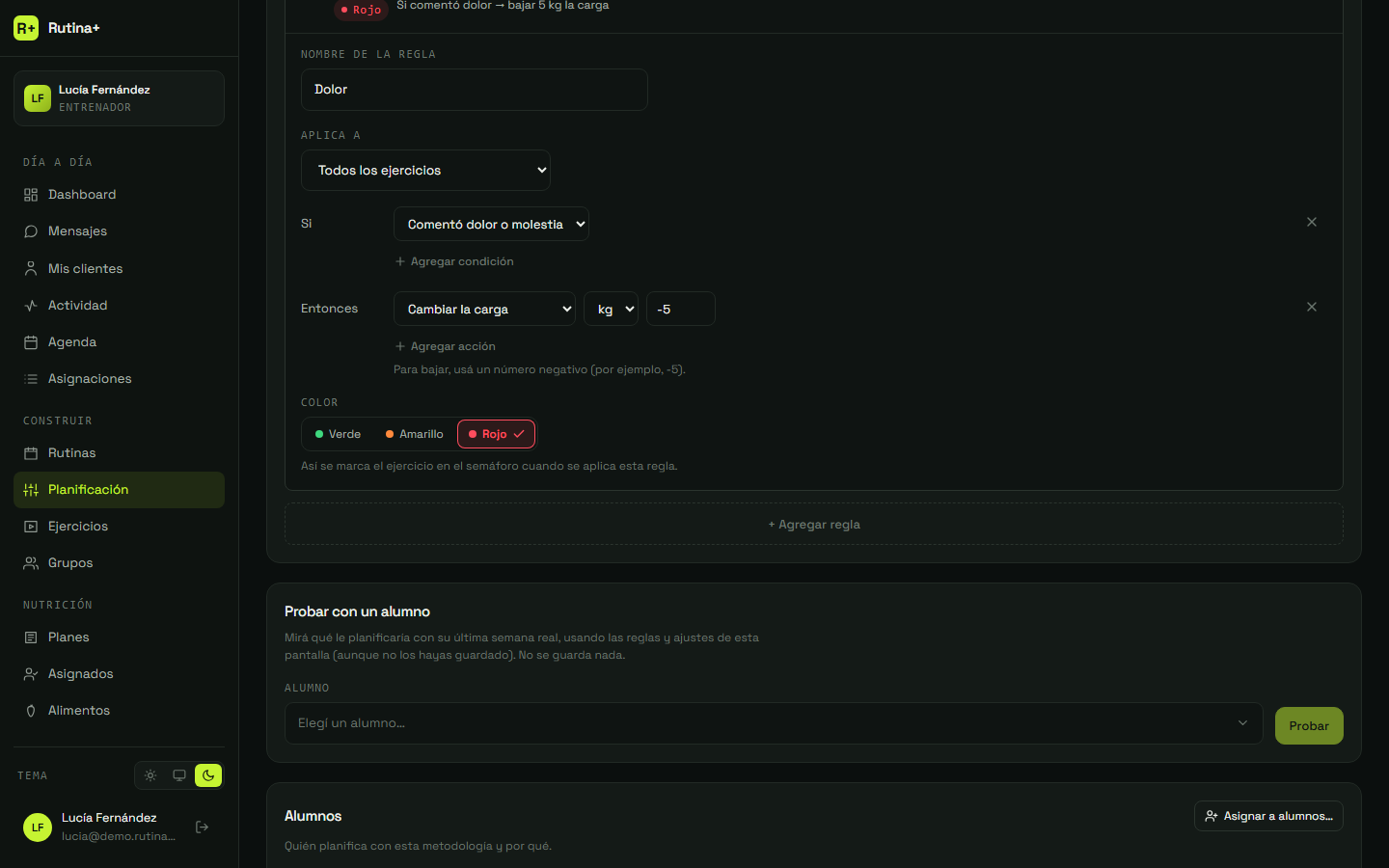
Task: Click the rule name field 'Dolor'
Action: click(474, 90)
